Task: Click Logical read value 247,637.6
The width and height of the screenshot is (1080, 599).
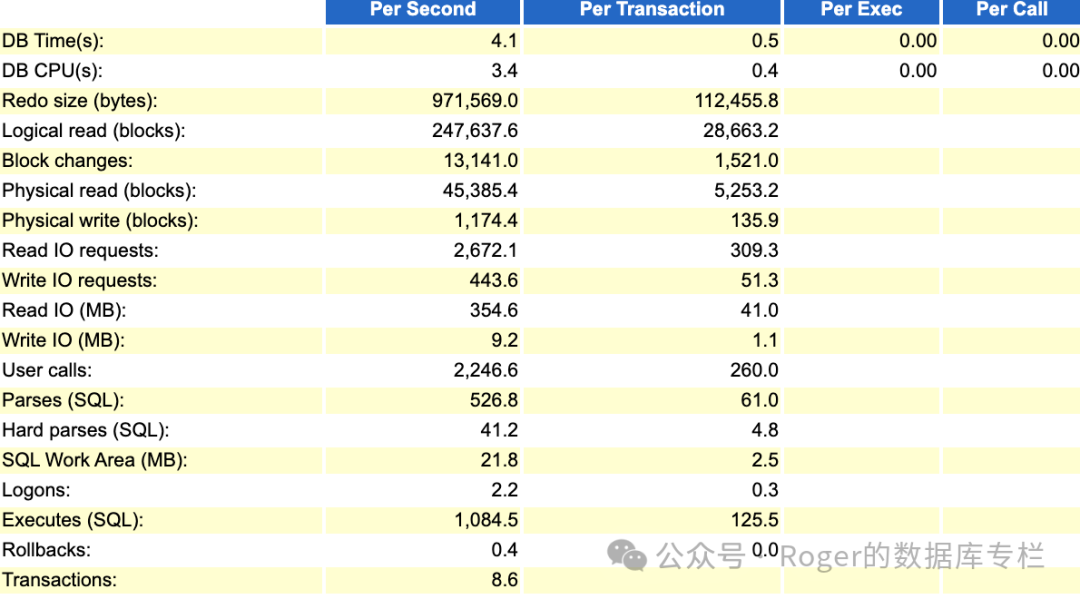Action: tap(475, 131)
